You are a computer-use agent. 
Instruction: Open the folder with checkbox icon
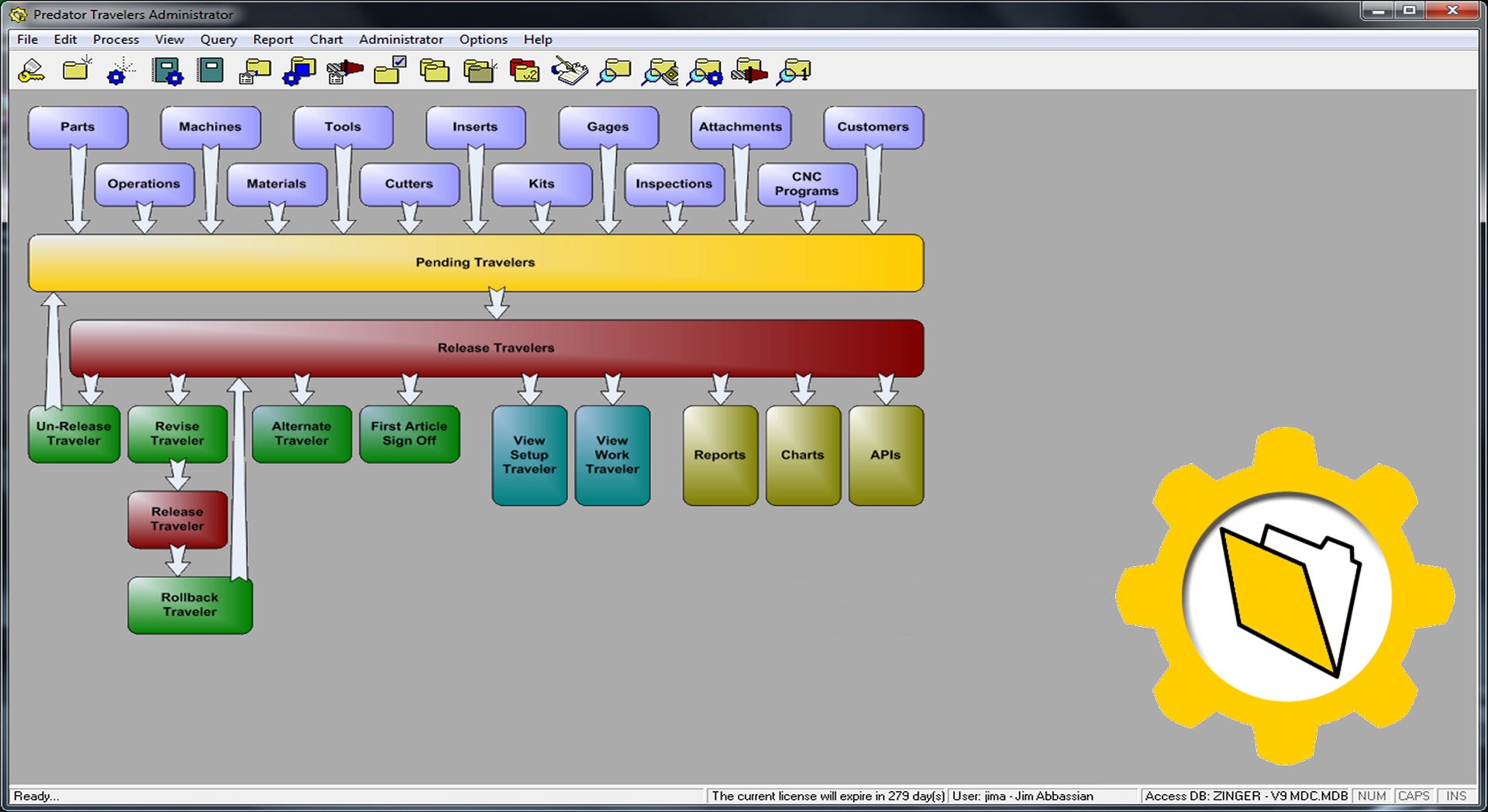[388, 71]
